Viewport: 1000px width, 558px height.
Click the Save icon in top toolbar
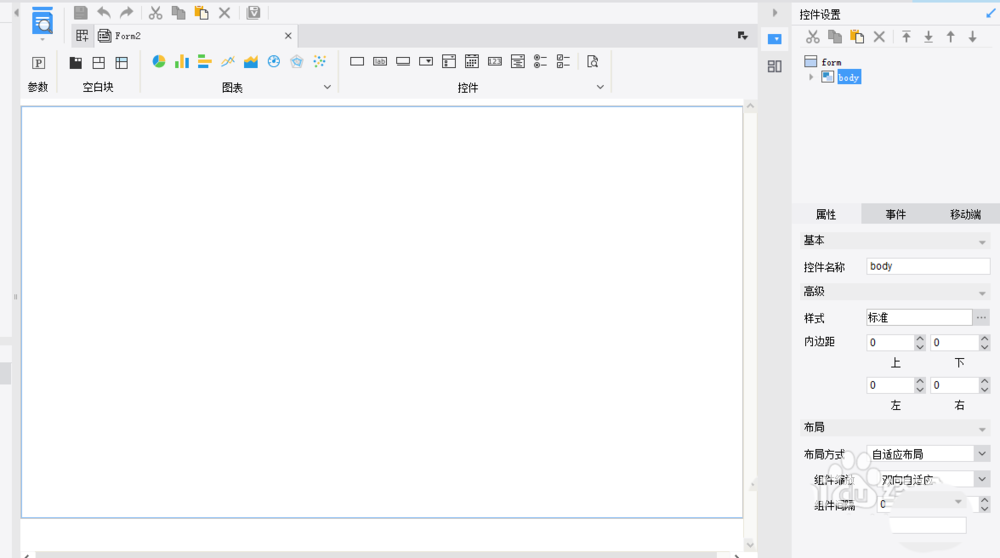tap(81, 13)
